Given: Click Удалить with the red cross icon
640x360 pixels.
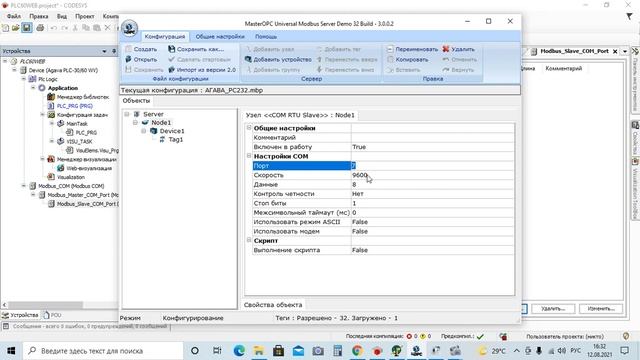Looking at the screenshot, I should coord(458,49).
